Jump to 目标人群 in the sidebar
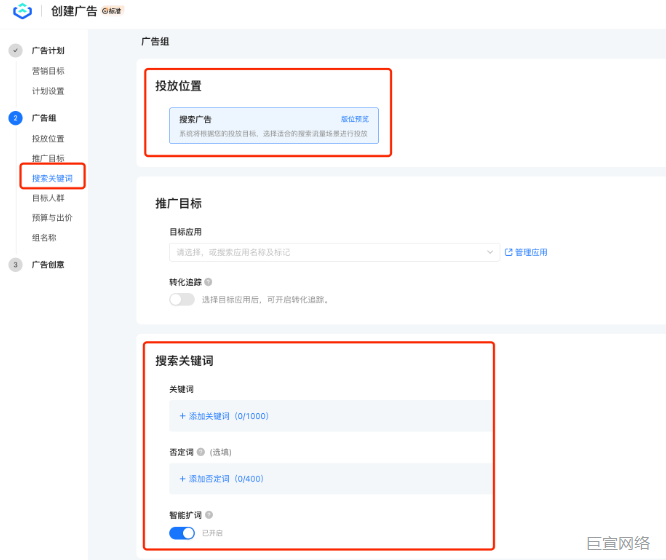 (48, 198)
